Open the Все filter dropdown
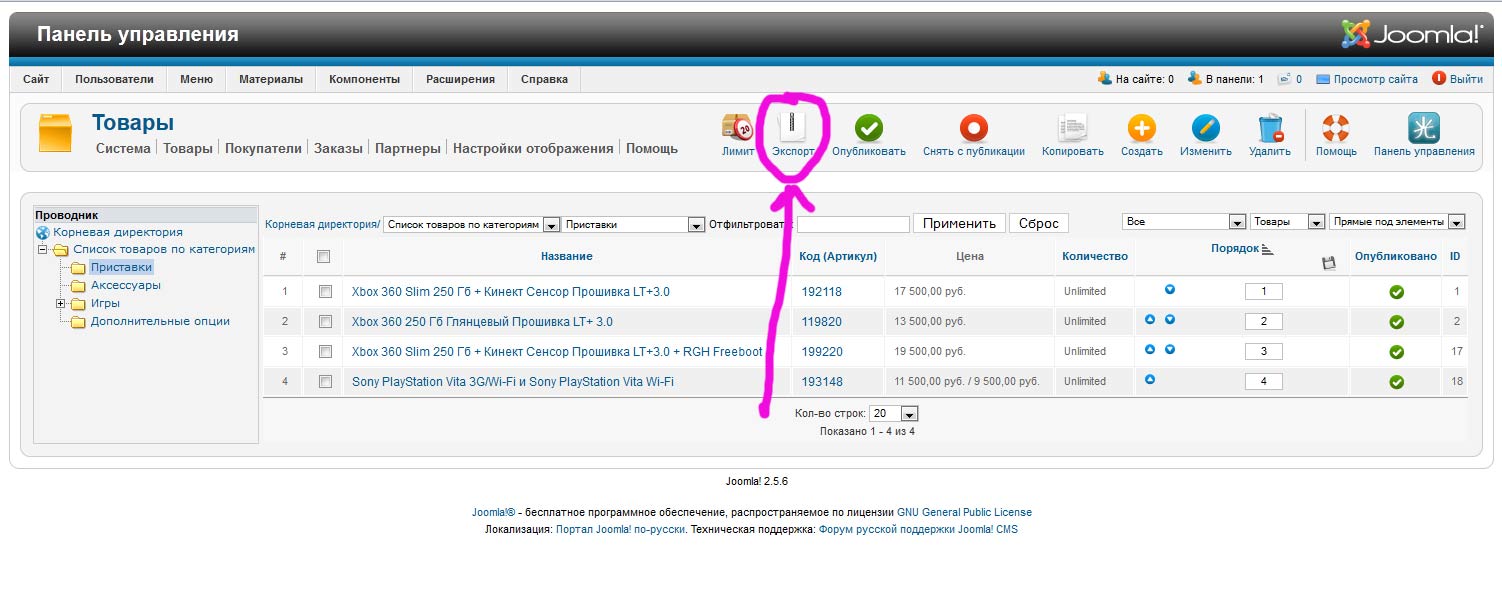This screenshot has height=609, width=1502. pos(1184,222)
